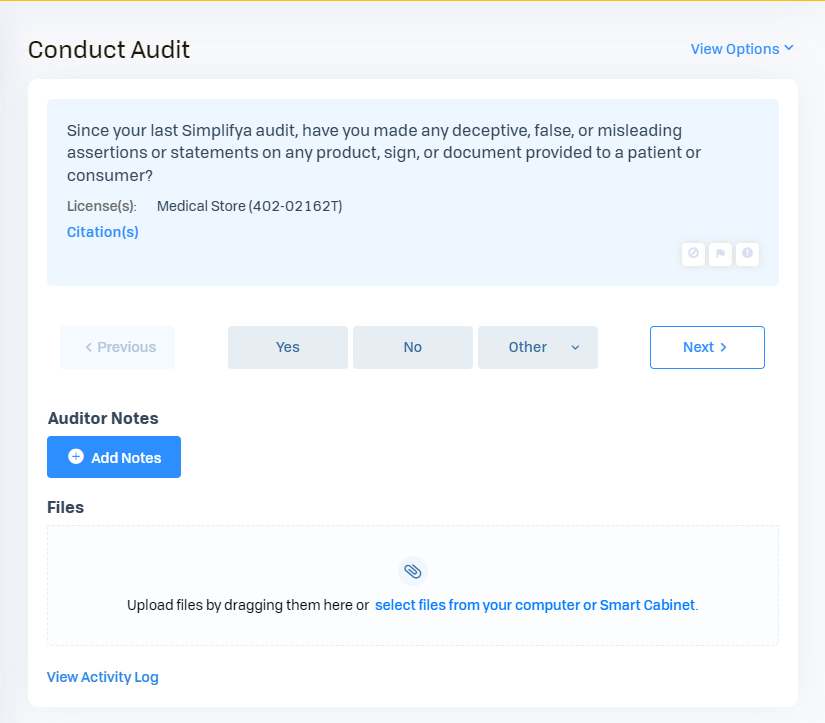The image size is (825, 723).
Task: Click the plus icon on Add Notes
Action: [76, 457]
